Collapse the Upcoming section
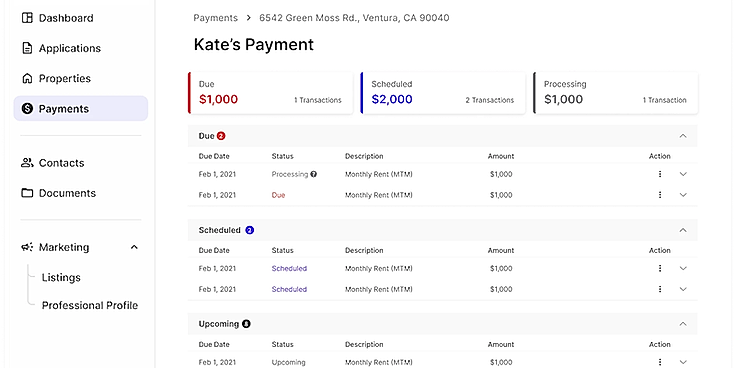This screenshot has height=368, width=736. [x=683, y=324]
